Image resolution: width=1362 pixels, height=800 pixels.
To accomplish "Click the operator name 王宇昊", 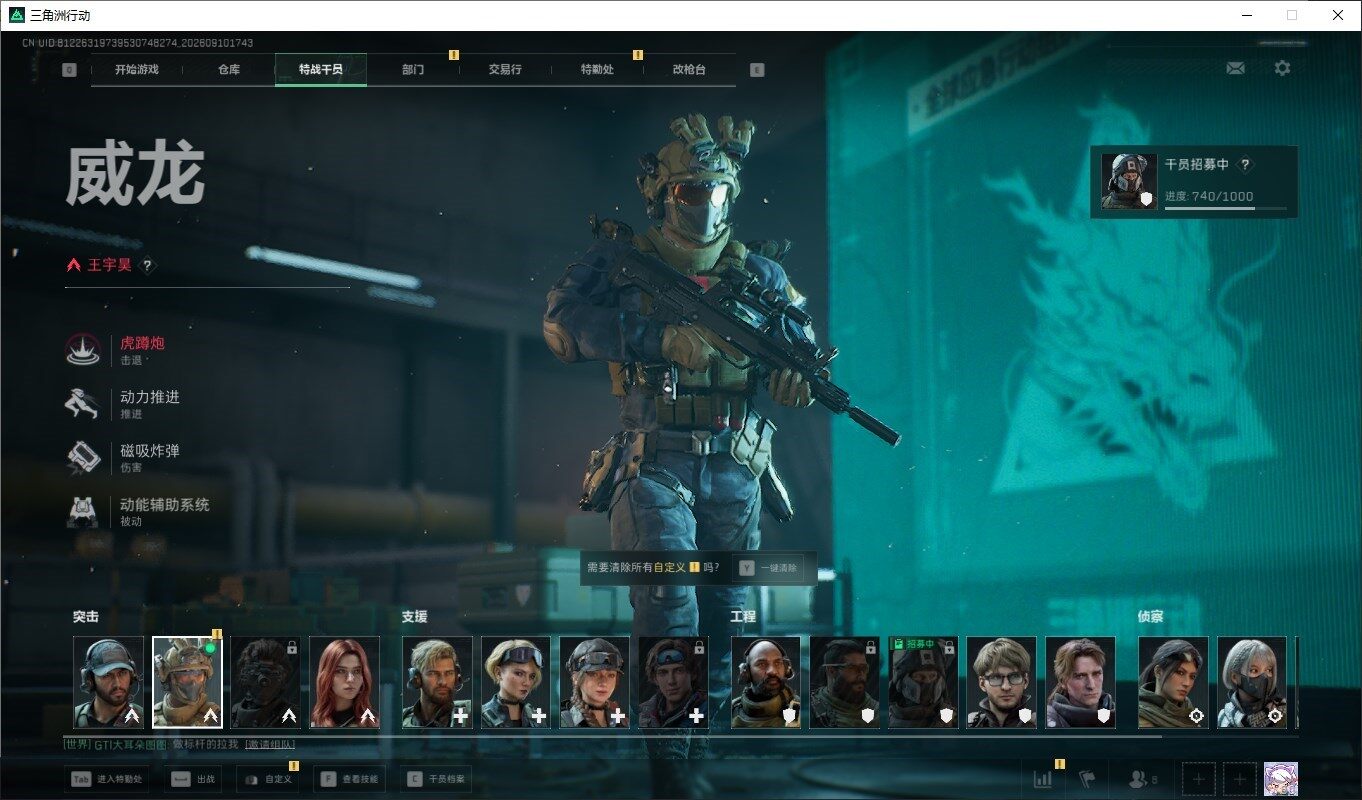I will coord(109,265).
